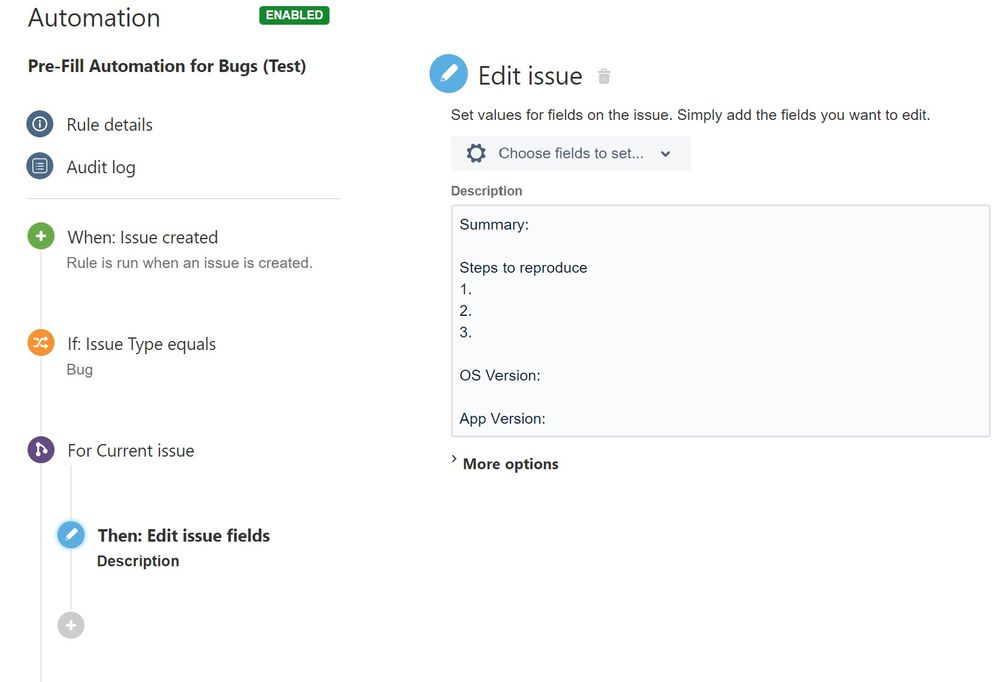
Task: Select the If: Issue Type equals step
Action: point(141,344)
